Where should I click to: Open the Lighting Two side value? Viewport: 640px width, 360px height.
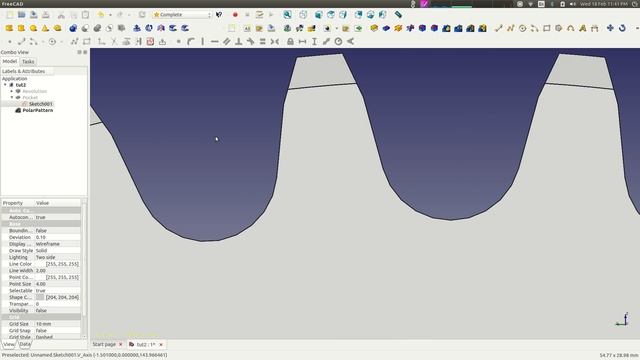pos(58,258)
